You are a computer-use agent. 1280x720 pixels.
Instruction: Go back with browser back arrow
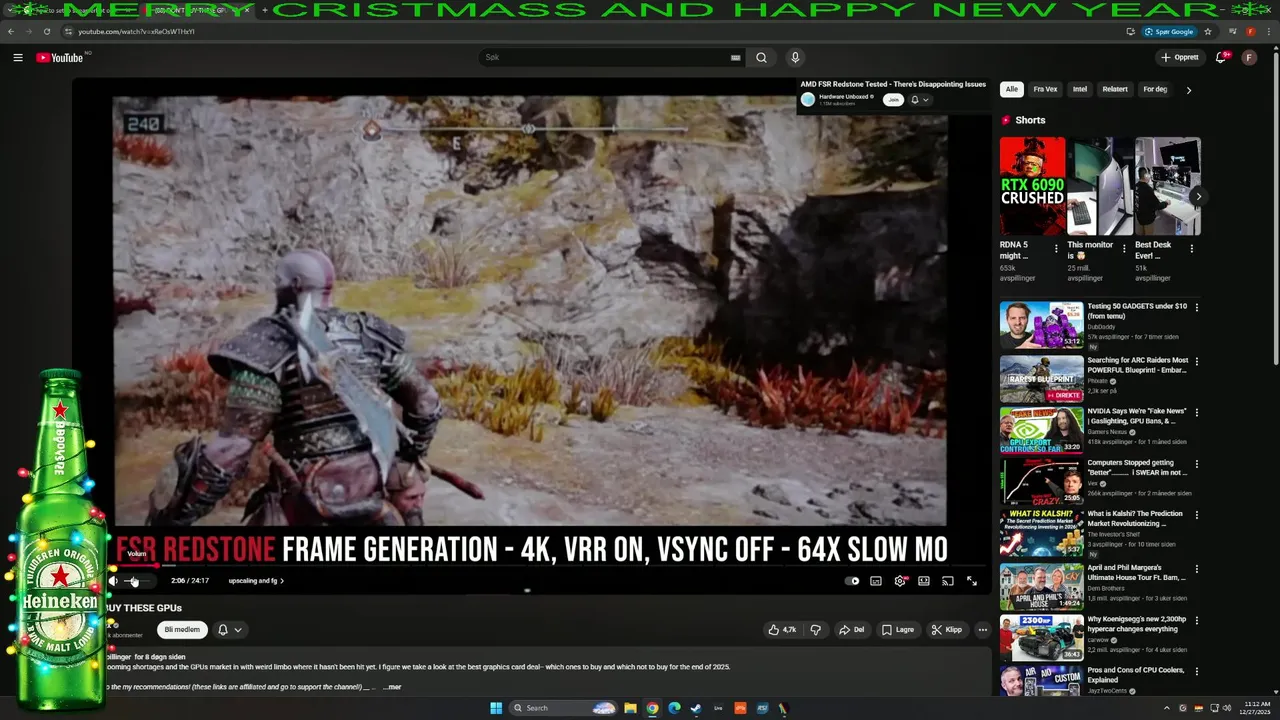point(11,31)
